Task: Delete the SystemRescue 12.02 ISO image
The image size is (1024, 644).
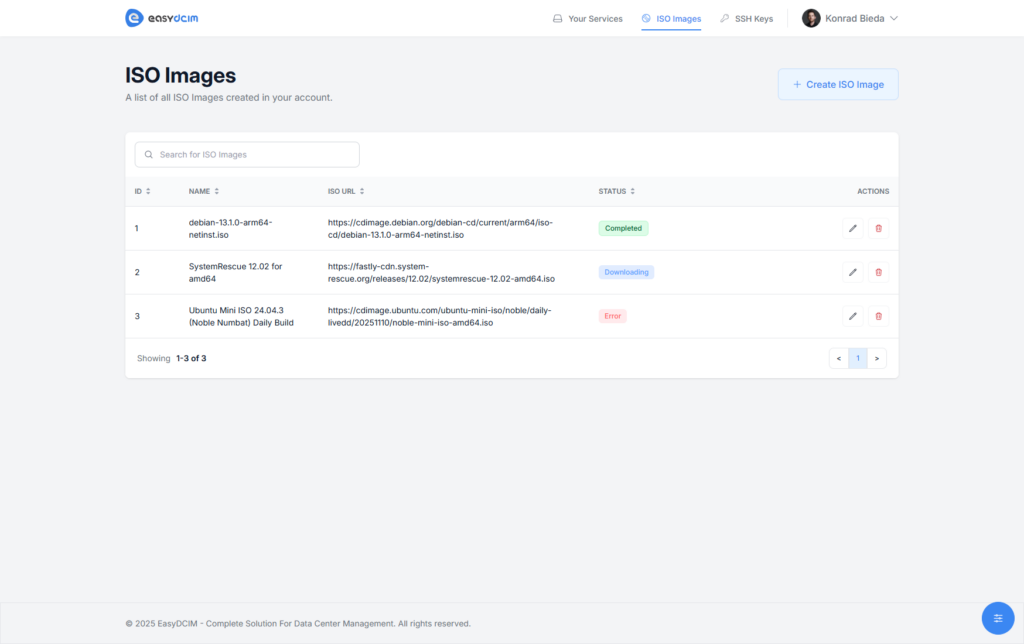Action: [878, 272]
